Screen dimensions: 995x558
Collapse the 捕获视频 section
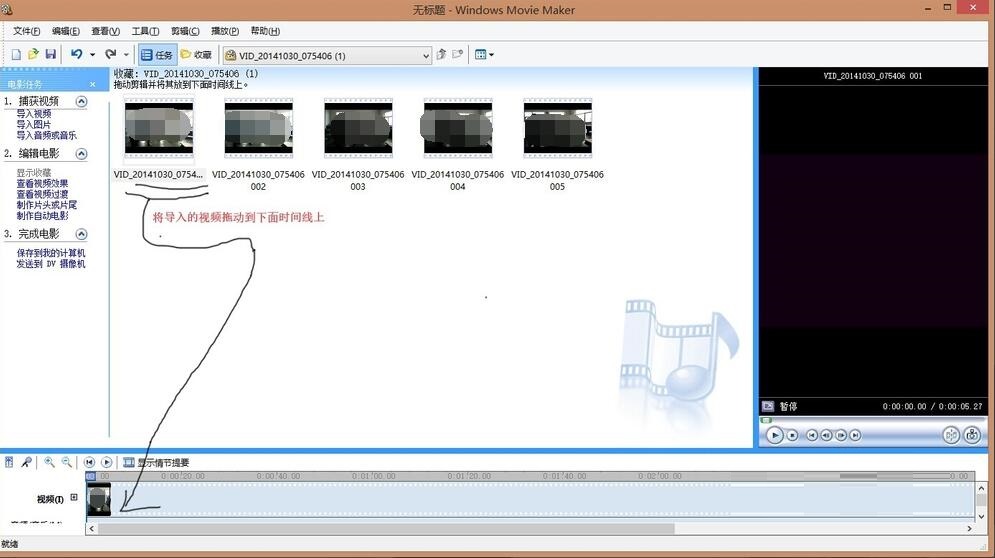(81, 102)
